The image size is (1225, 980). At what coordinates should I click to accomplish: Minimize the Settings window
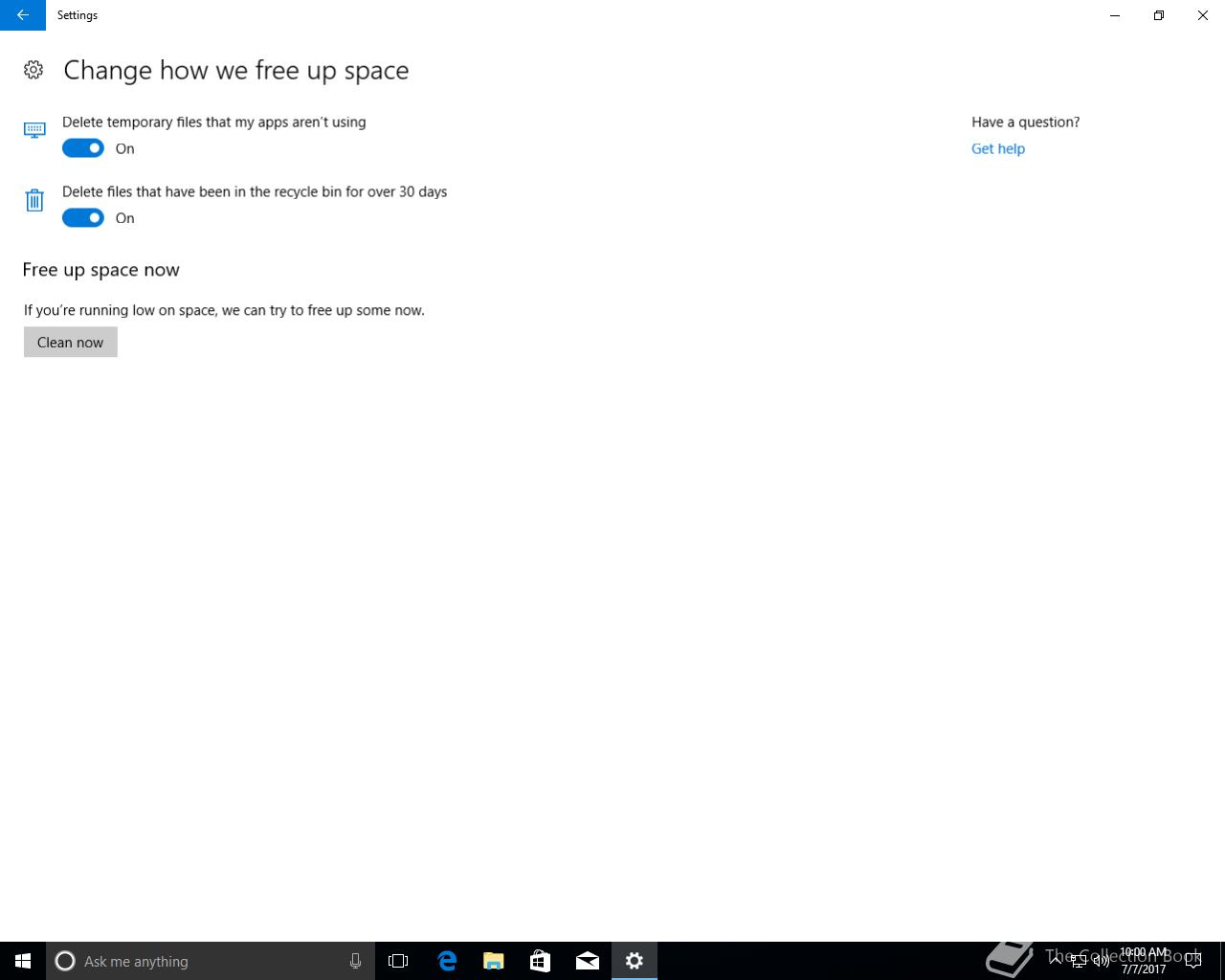[1115, 15]
